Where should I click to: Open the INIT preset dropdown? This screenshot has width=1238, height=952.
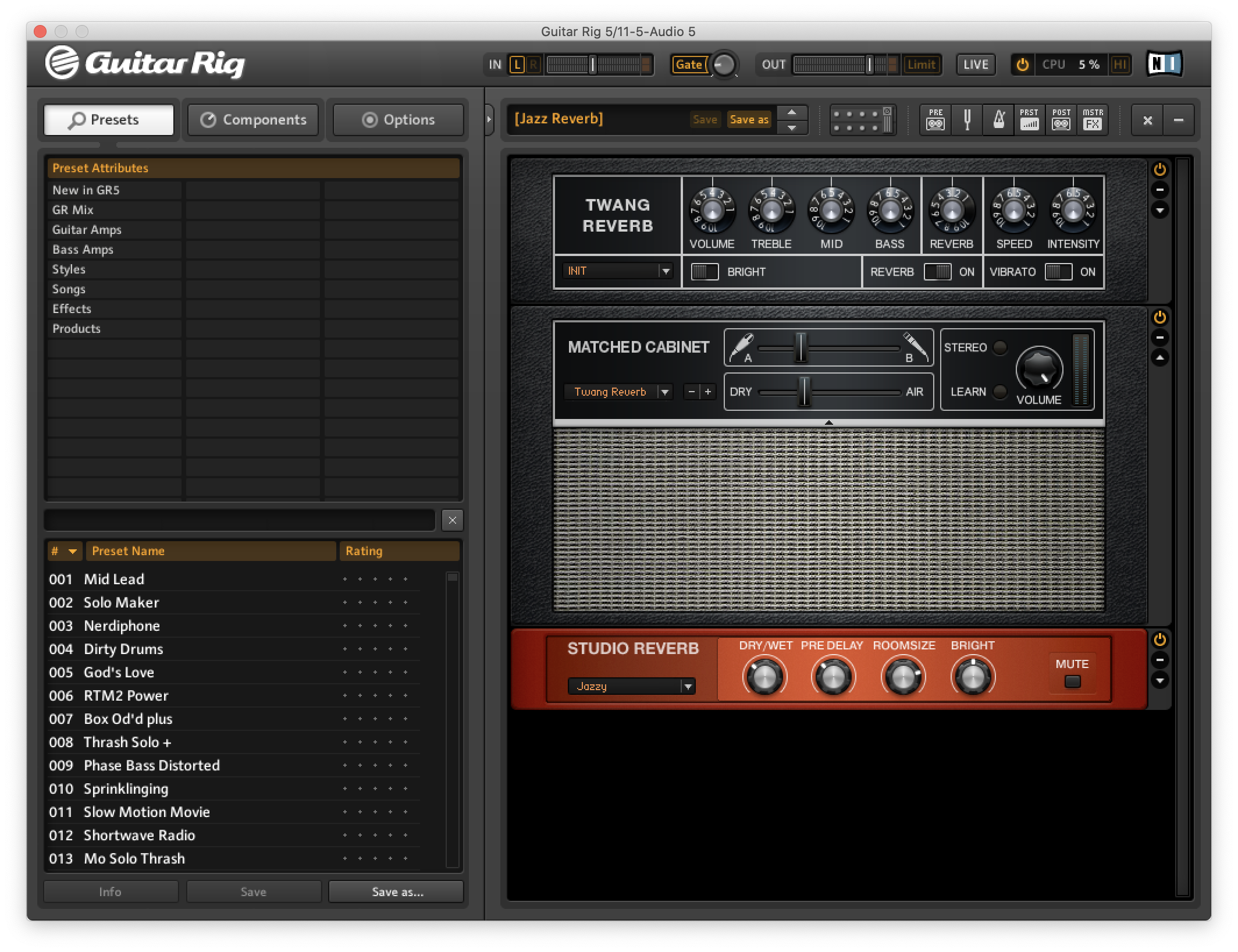[618, 271]
